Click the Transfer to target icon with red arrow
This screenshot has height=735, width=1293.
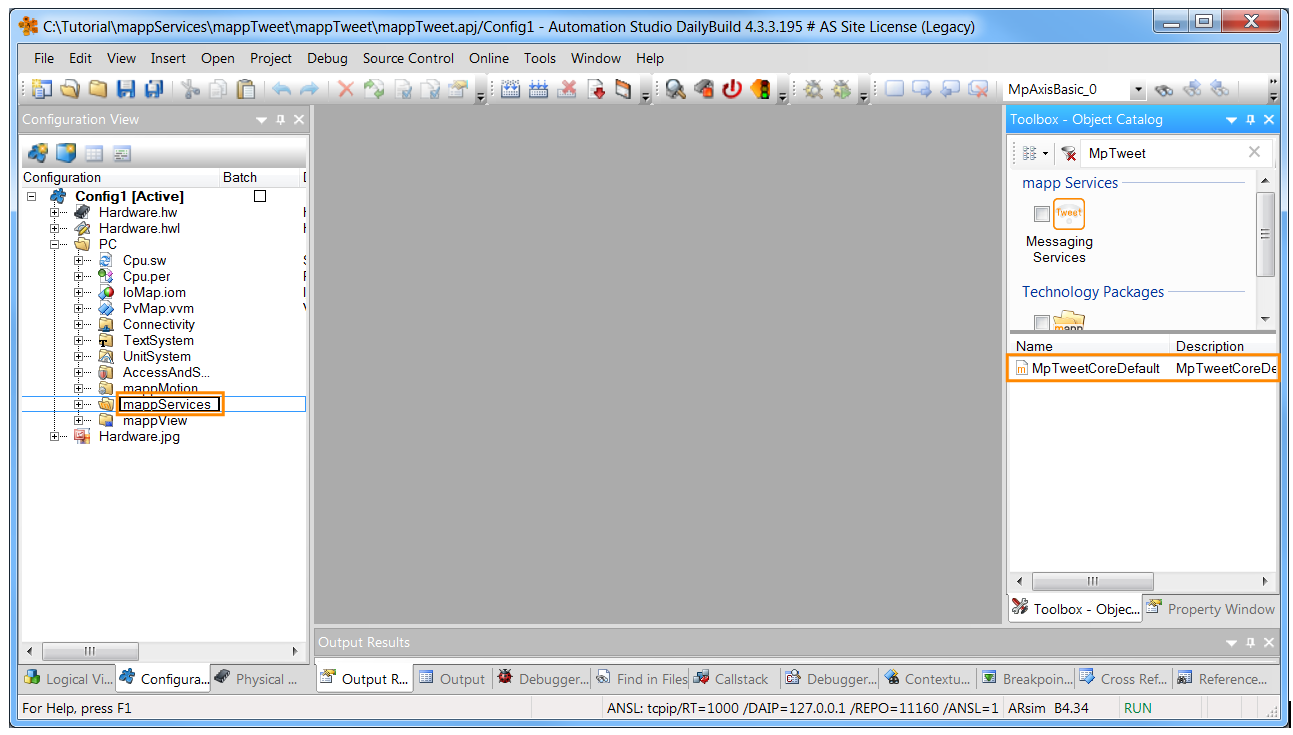tap(596, 89)
